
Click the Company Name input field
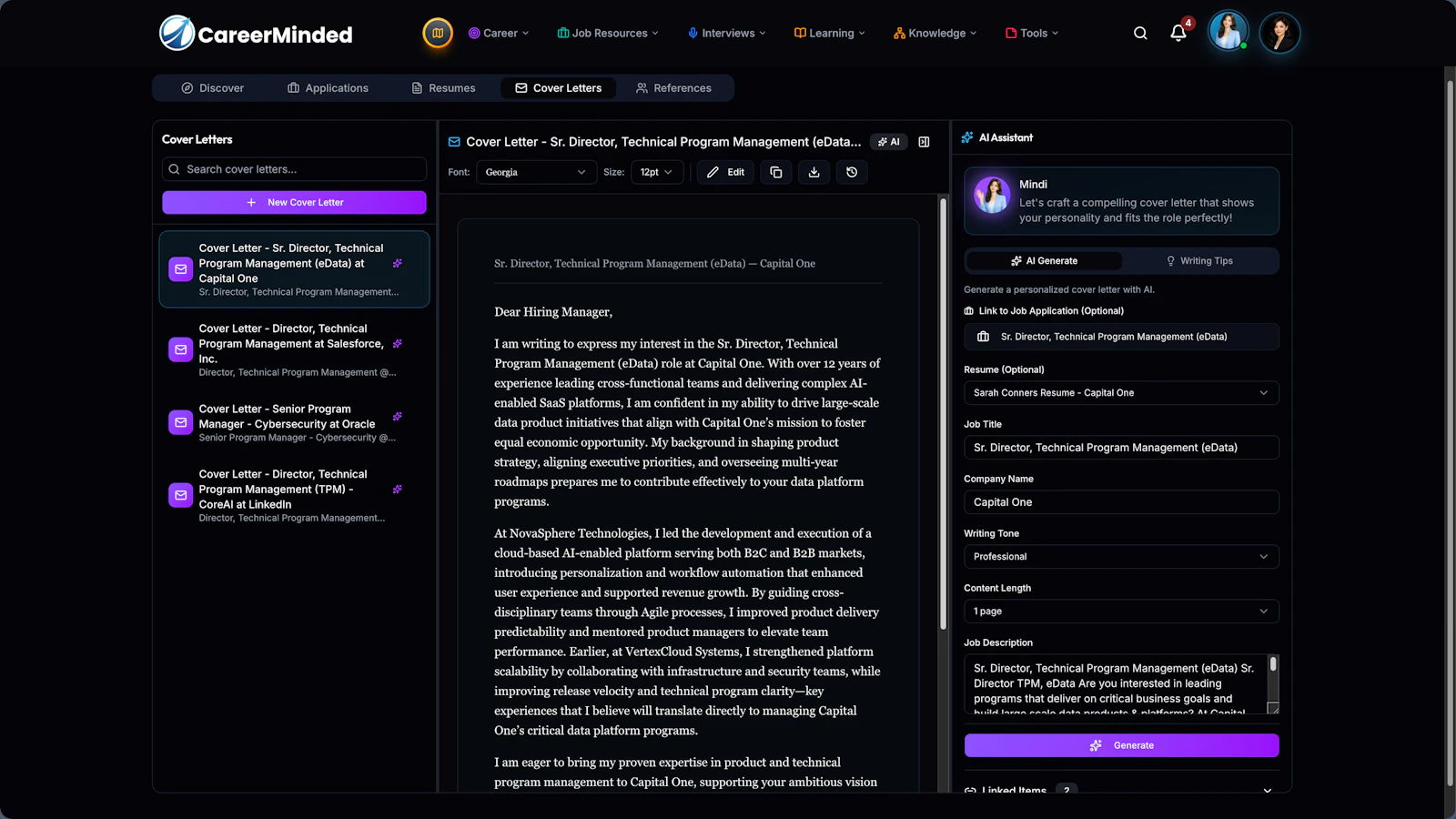click(x=1121, y=502)
